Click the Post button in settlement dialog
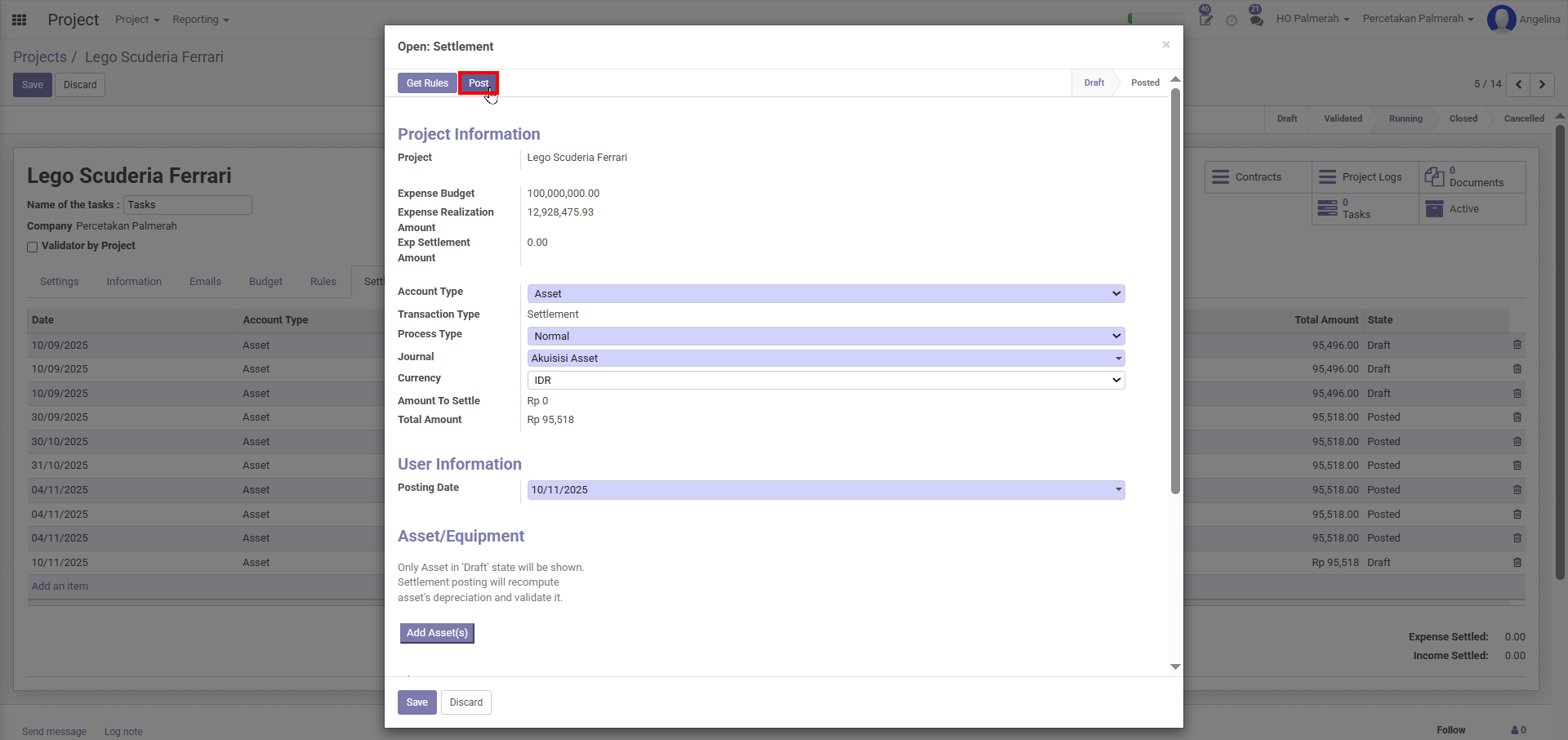 click(479, 83)
